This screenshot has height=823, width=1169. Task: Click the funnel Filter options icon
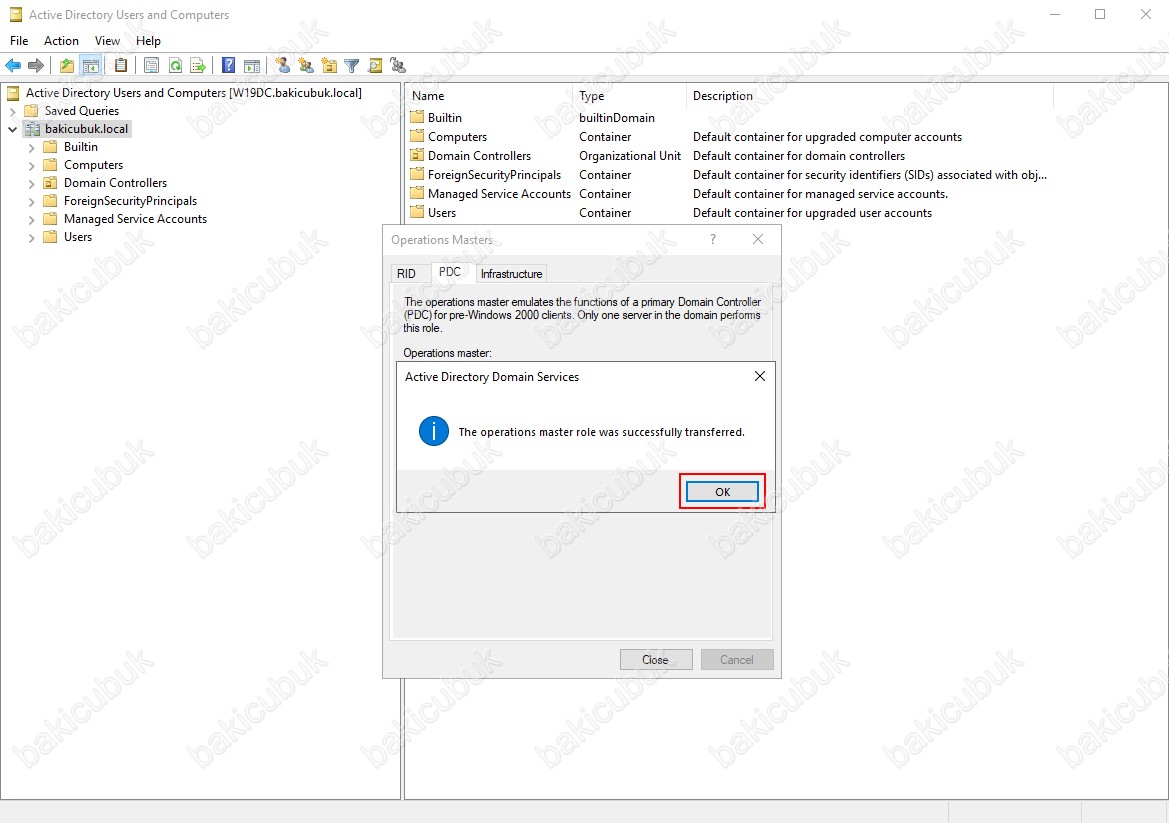(352, 66)
